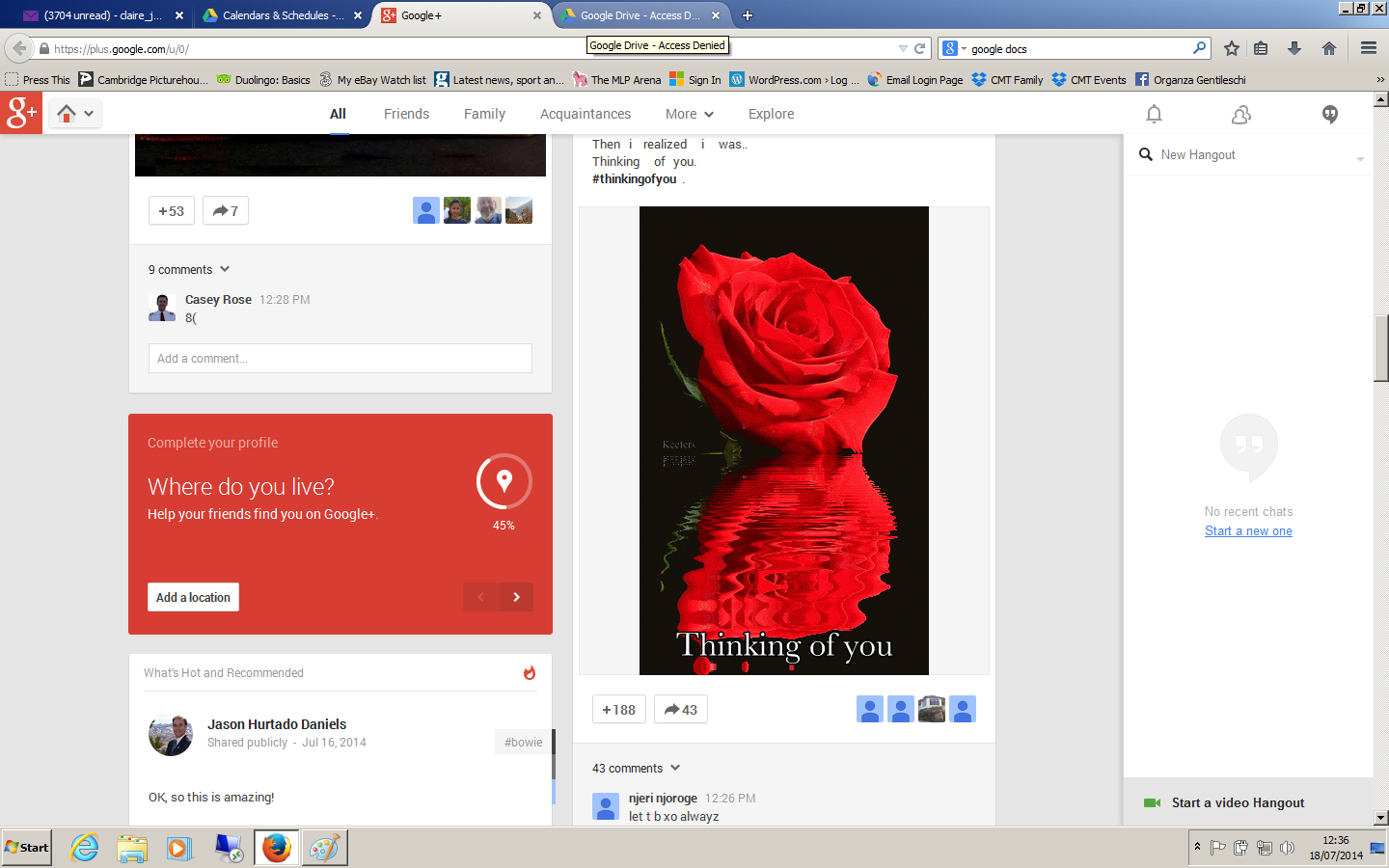Click the Firefox bookmark star icon
This screenshot has height=868, width=1389.
pyautogui.click(x=1232, y=48)
